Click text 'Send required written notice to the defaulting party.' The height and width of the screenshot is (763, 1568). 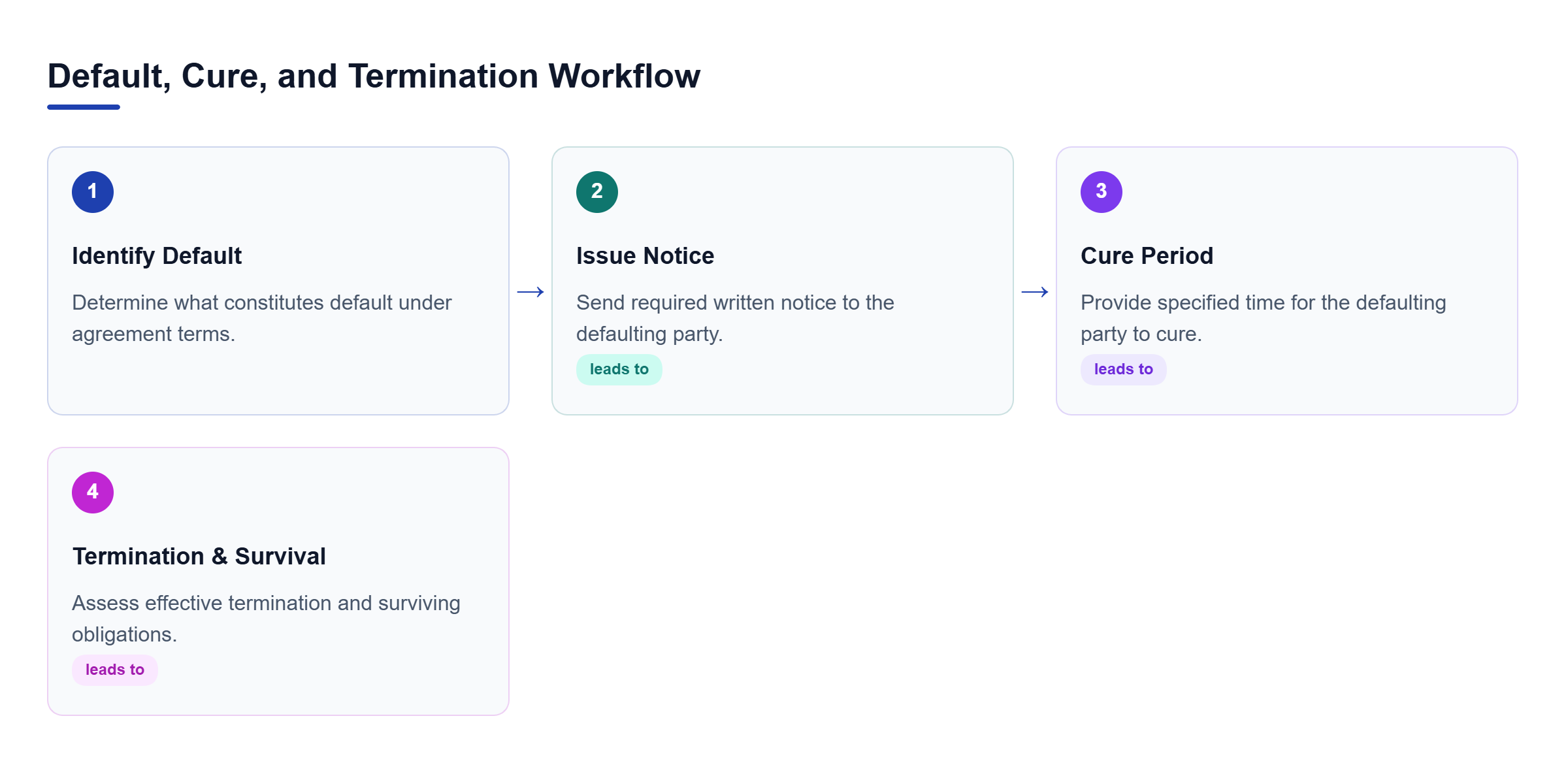[735, 318]
